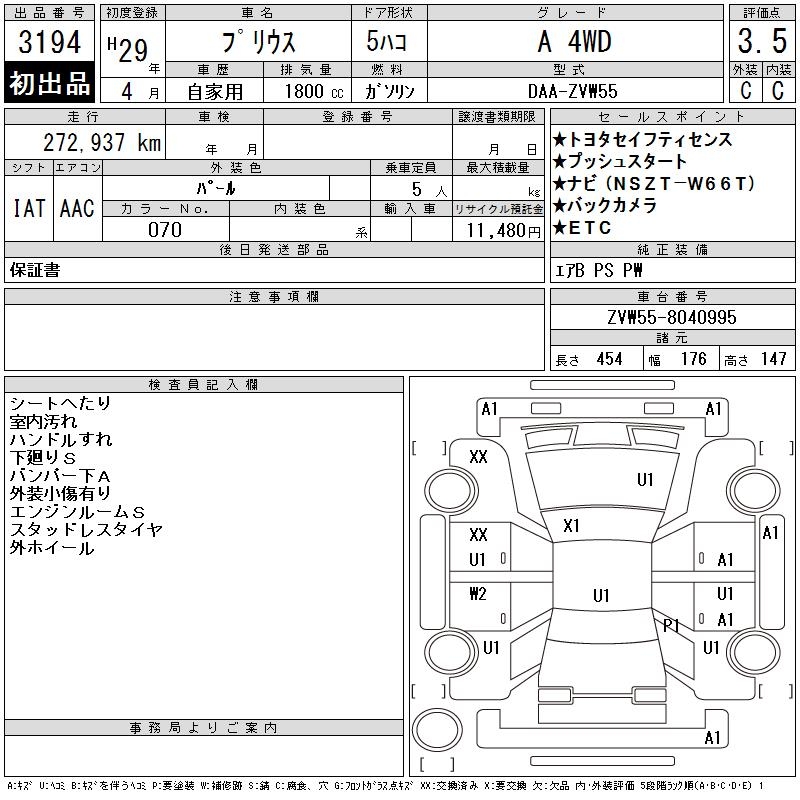Click the 初出品 black badge

click(49, 83)
